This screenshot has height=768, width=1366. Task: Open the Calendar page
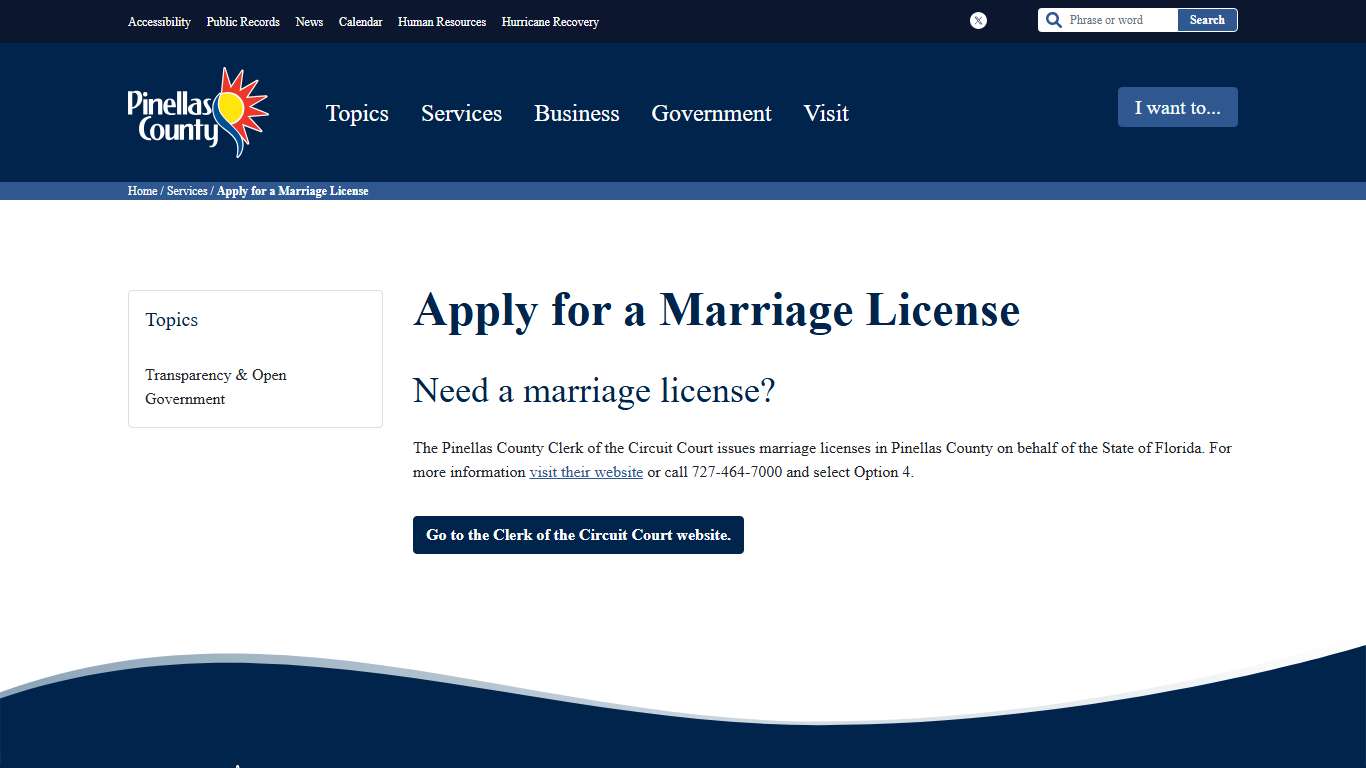(x=360, y=21)
